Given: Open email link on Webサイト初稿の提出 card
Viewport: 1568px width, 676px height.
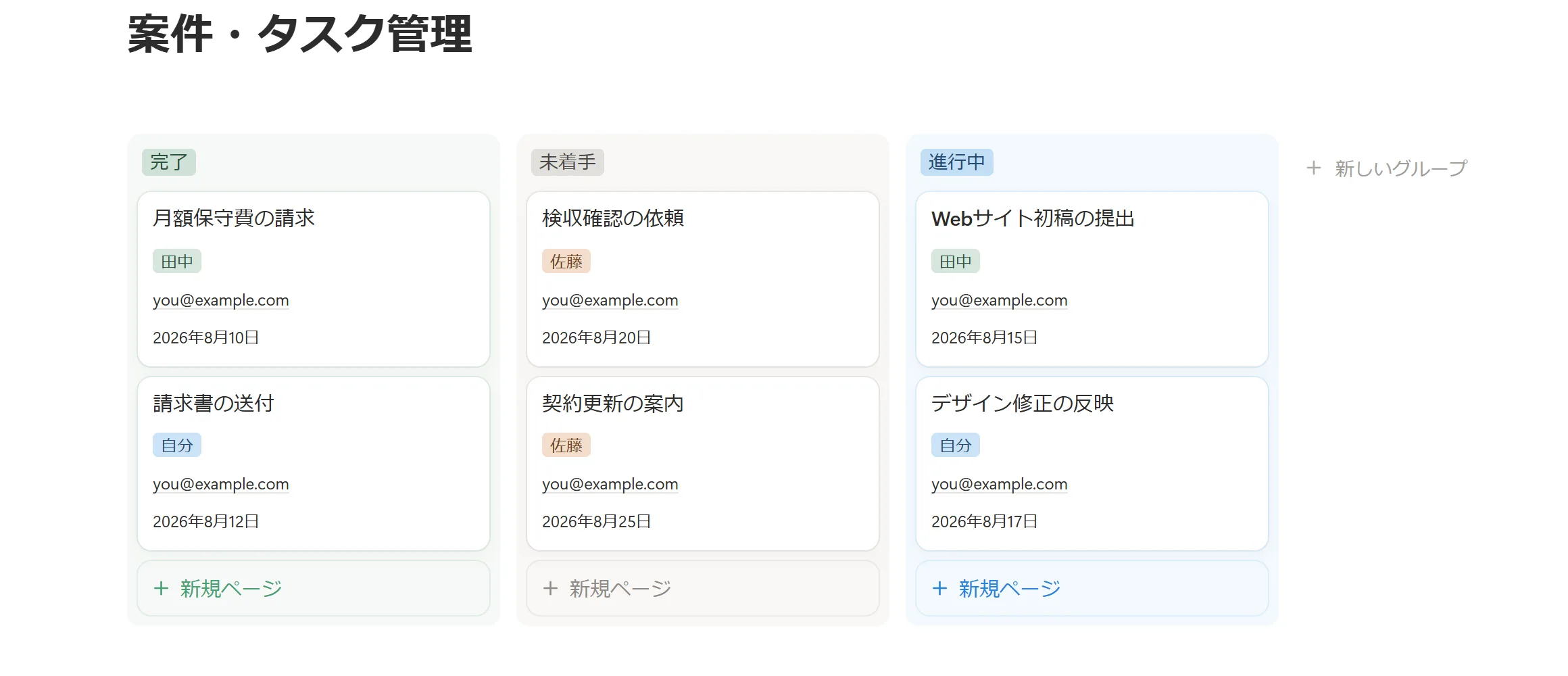Looking at the screenshot, I should coord(1000,300).
